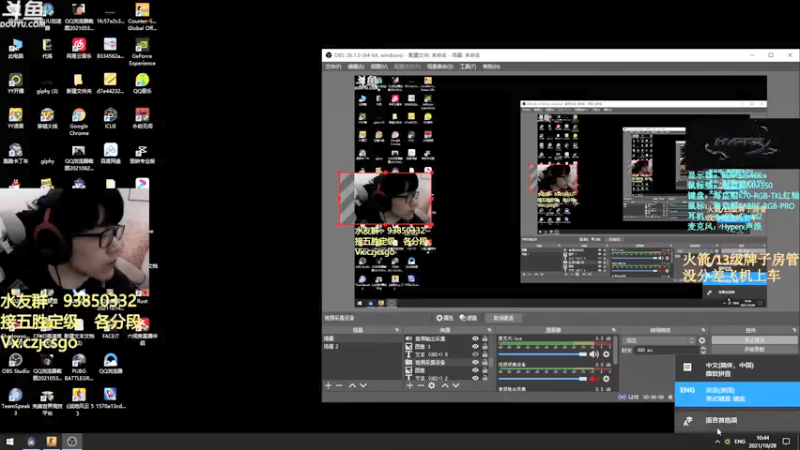Toggle visibility of 文本 (GDI+) 2 source
The width and height of the screenshot is (800, 450).
coord(475,378)
